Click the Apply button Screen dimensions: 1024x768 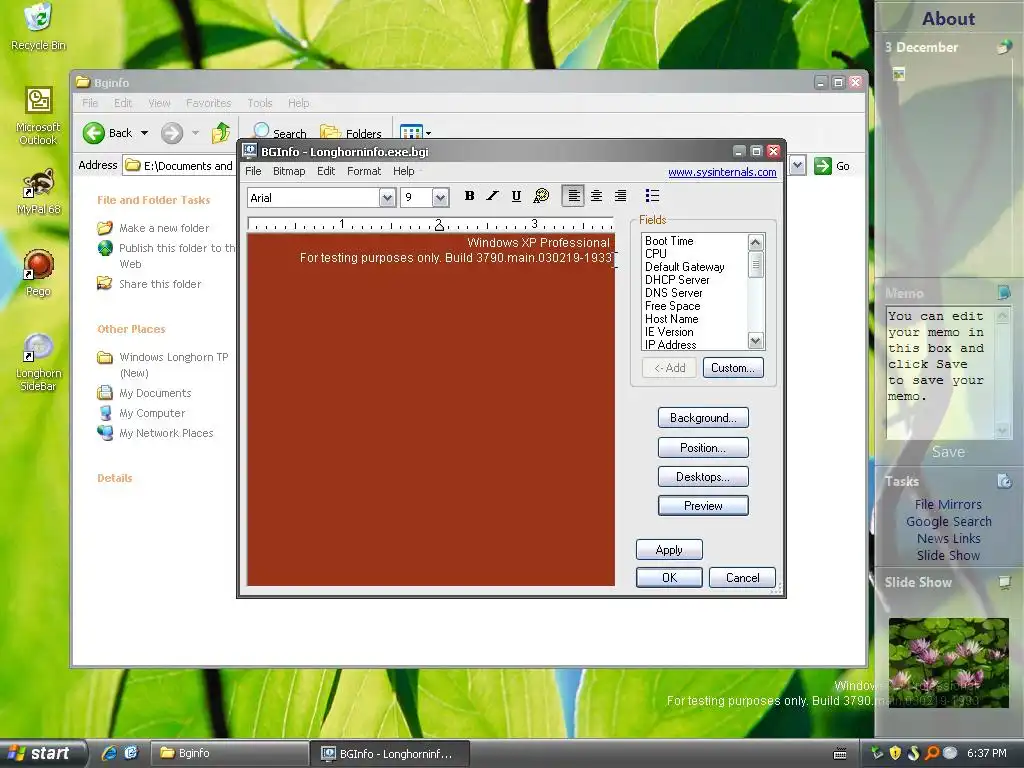669,550
